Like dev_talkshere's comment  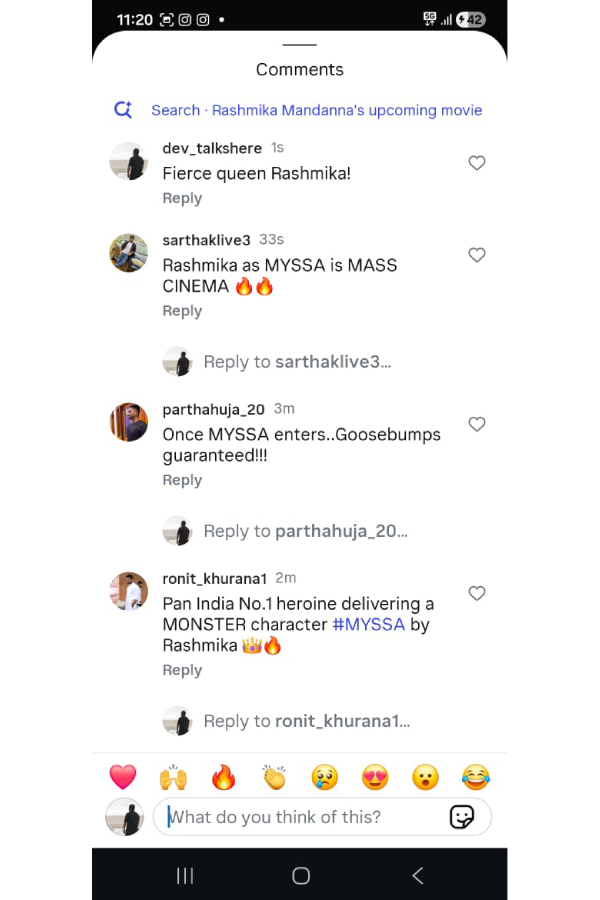[477, 163]
